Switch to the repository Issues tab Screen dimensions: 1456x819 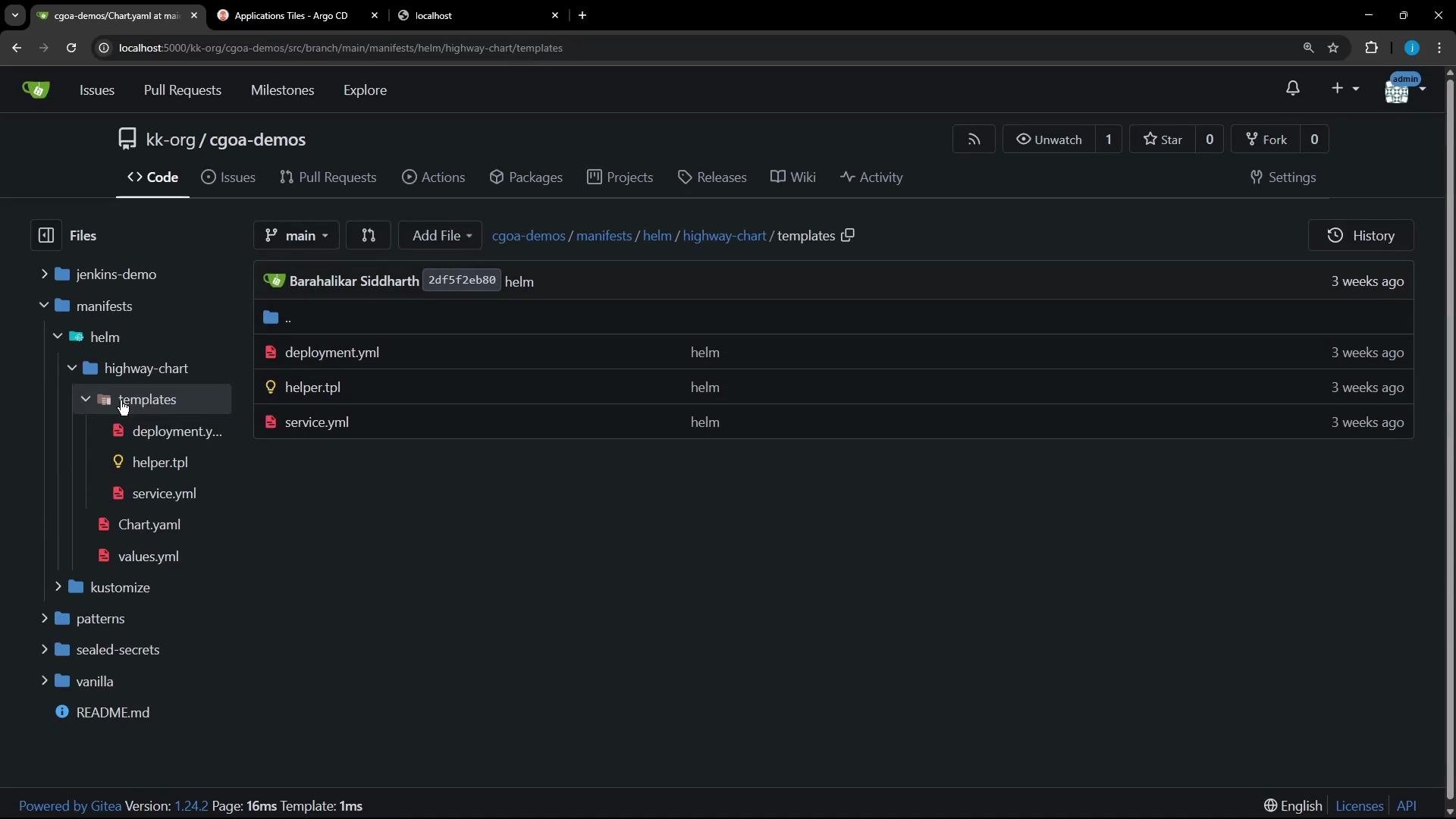(228, 177)
